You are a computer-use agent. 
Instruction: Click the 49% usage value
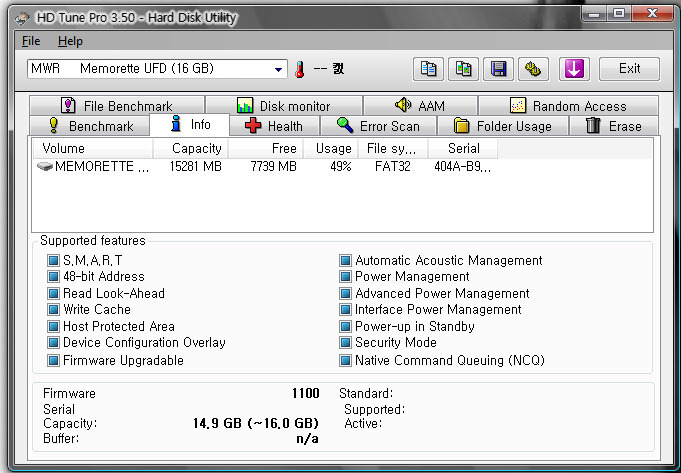click(x=340, y=166)
